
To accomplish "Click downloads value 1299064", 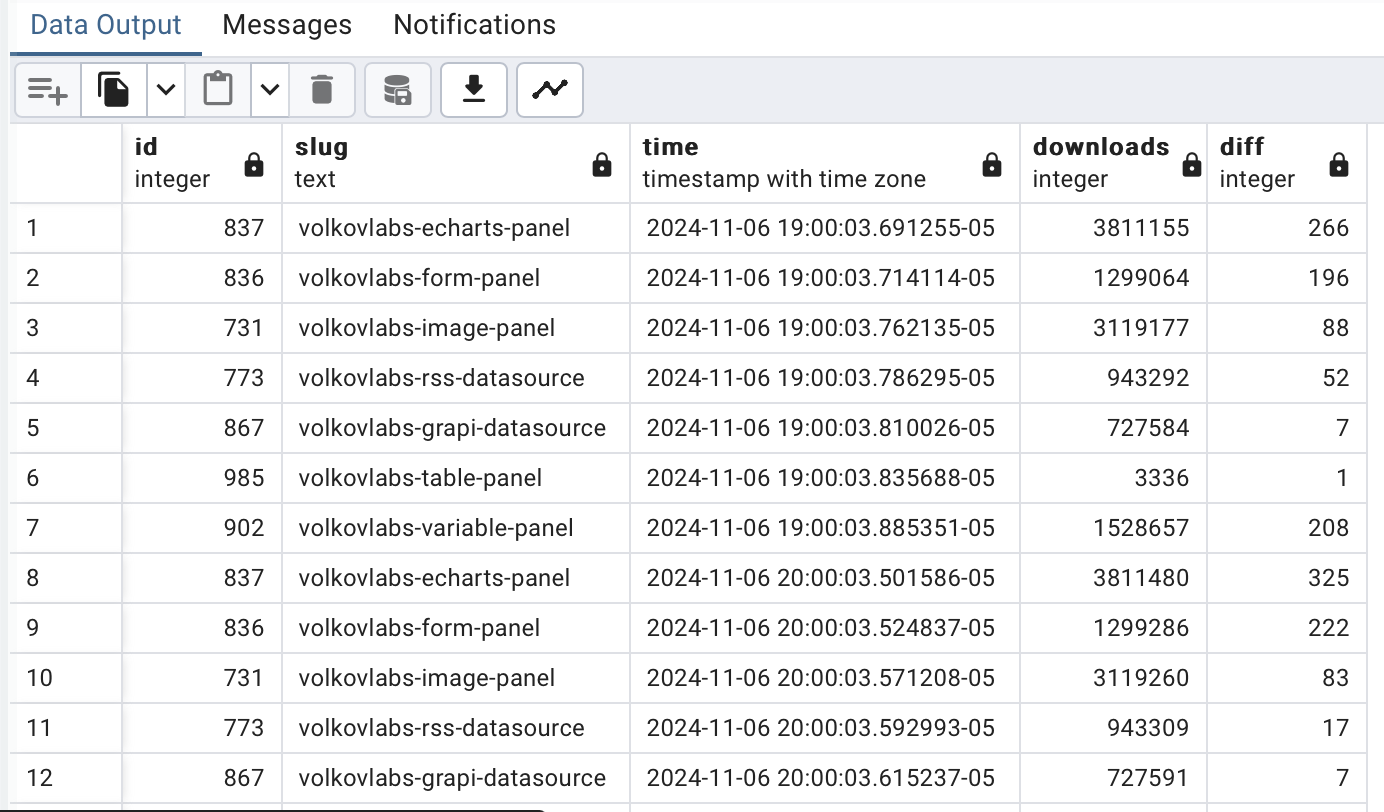I will click(1113, 278).
